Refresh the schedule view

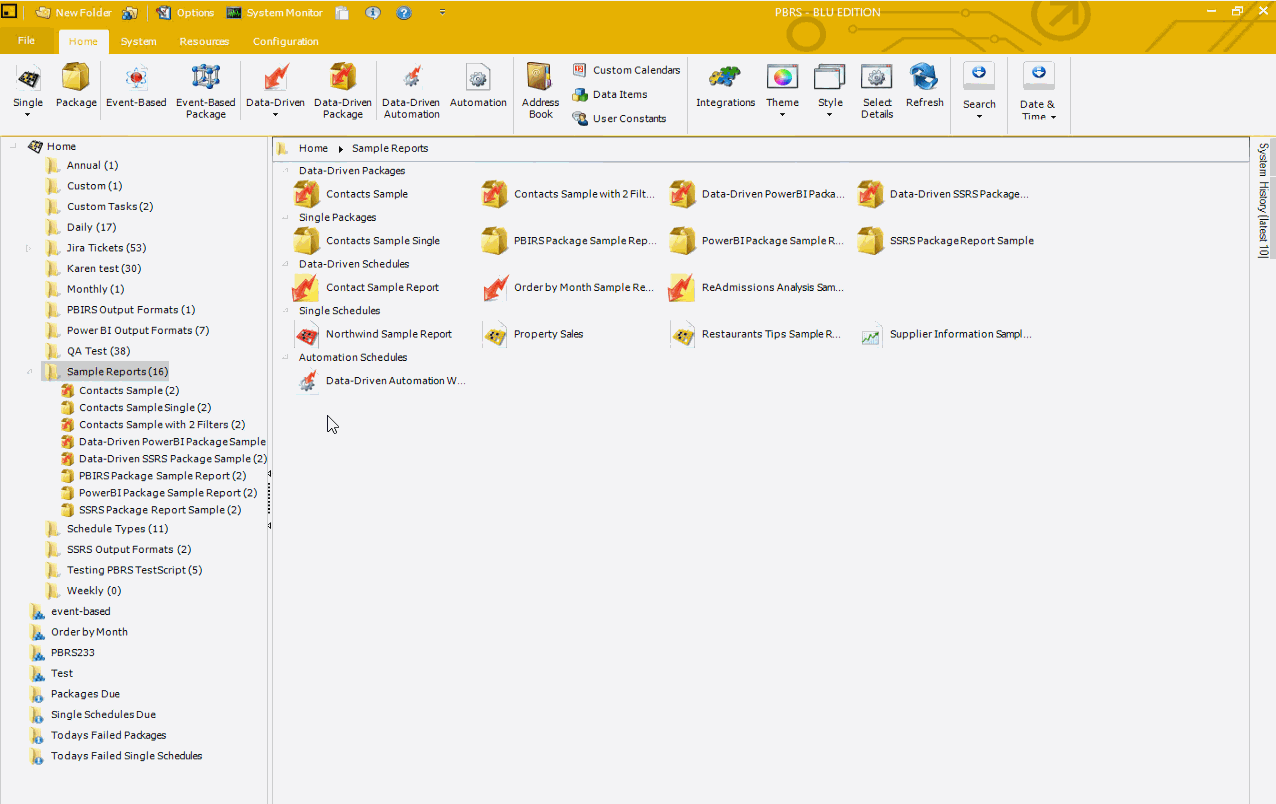point(924,84)
